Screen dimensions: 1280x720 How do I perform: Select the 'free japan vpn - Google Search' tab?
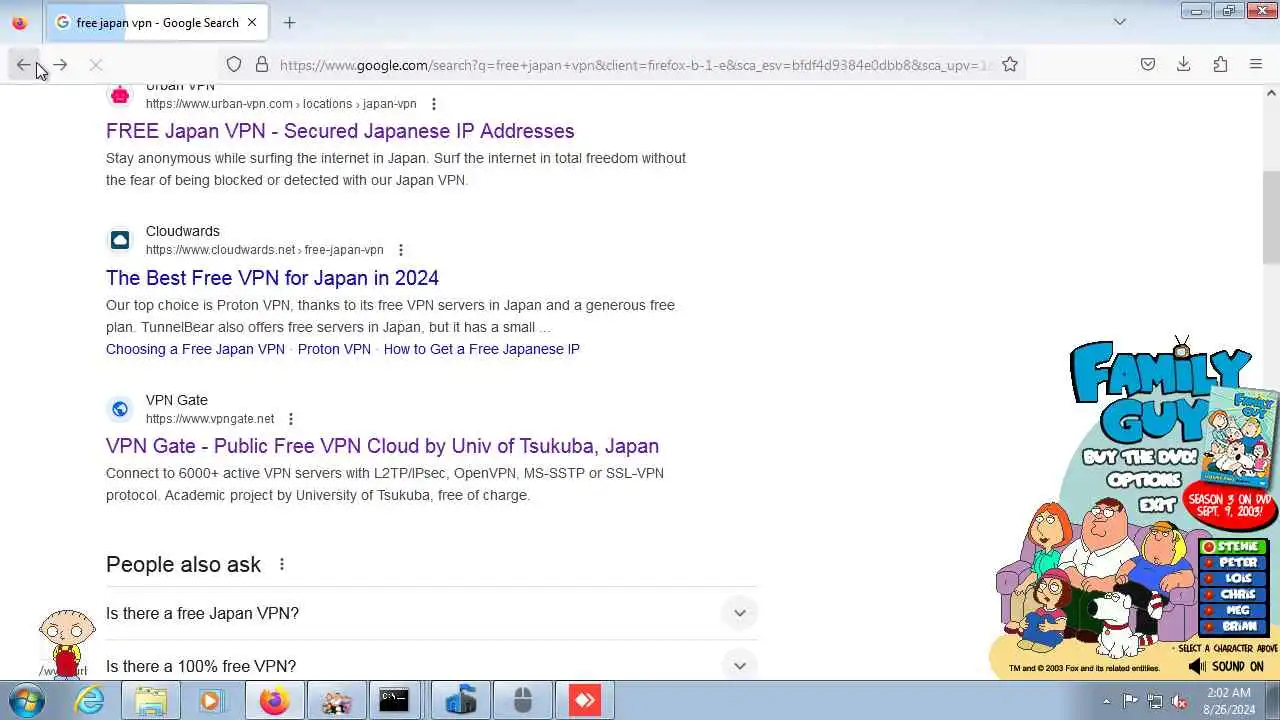coord(157,22)
